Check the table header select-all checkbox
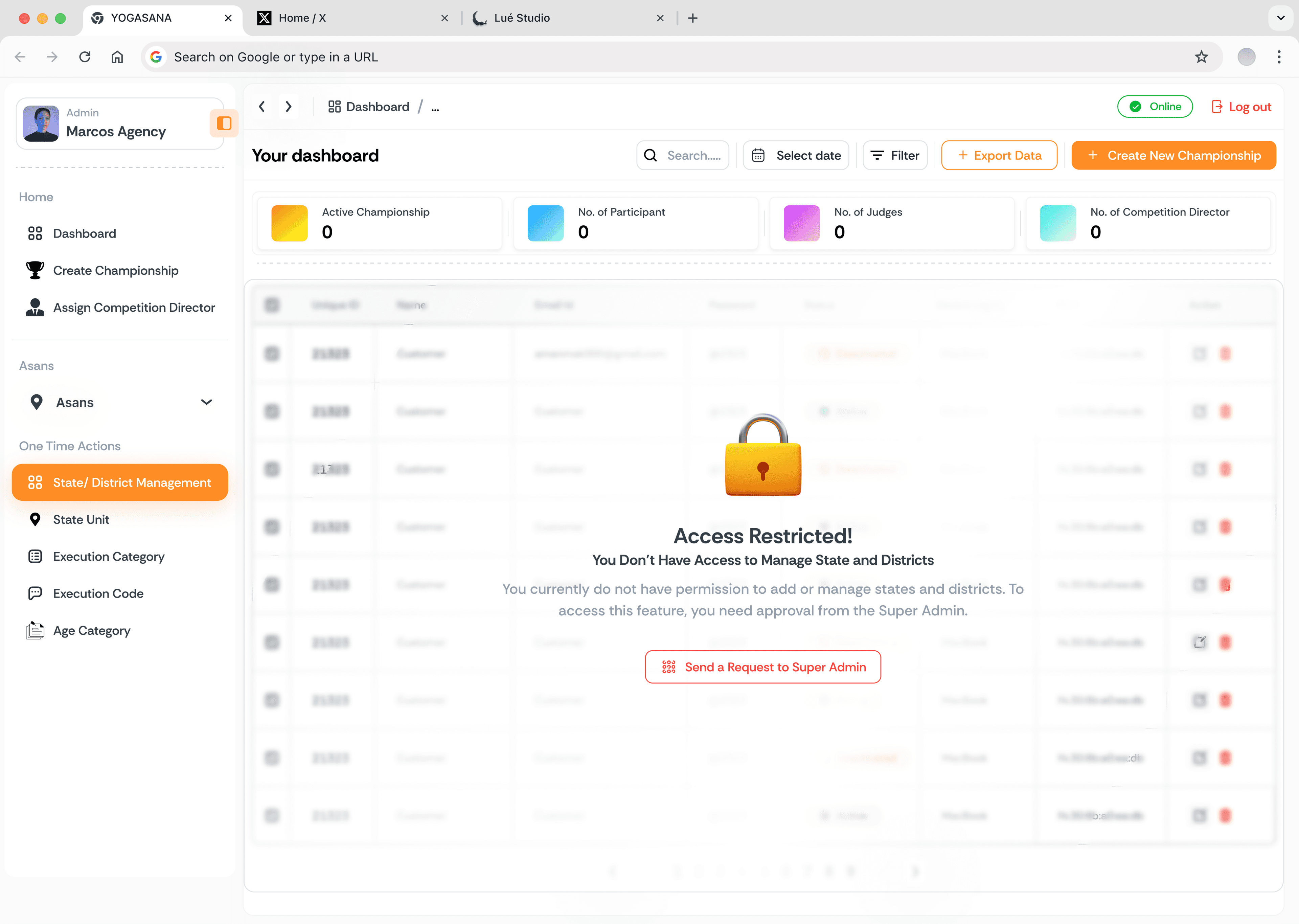The image size is (1299, 924). pyautogui.click(x=272, y=305)
